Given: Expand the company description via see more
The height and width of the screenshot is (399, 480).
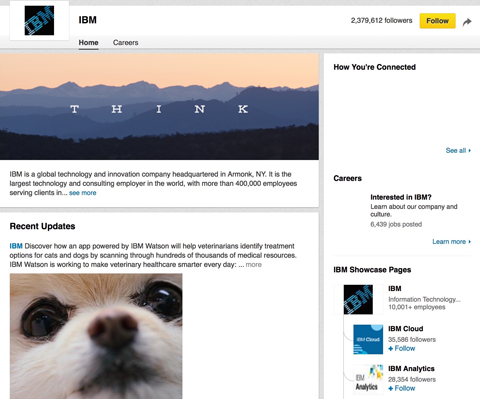Looking at the screenshot, I should click(83, 193).
